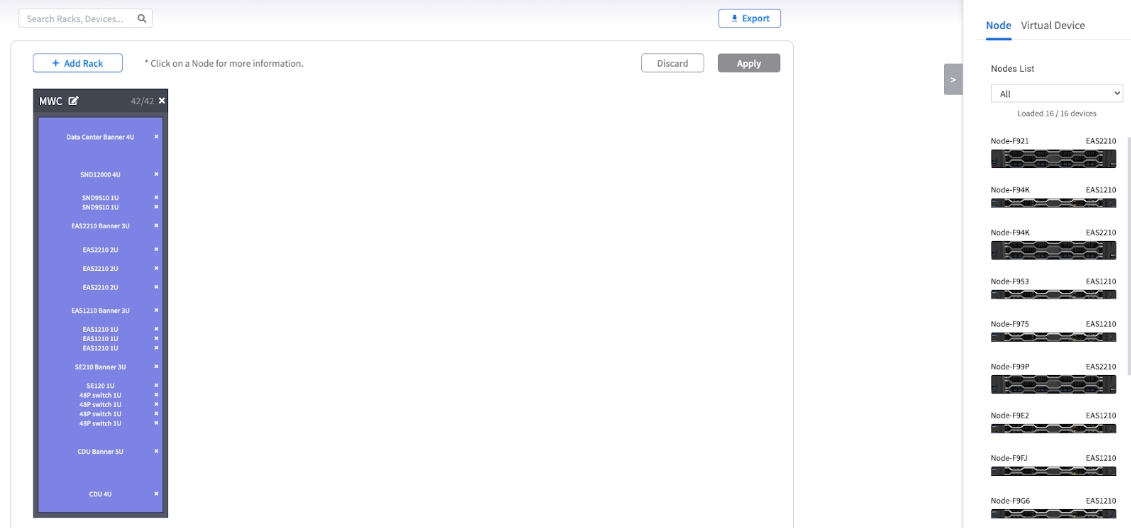
Task: Open the Nodes List filter dropdown
Action: tap(1056, 94)
